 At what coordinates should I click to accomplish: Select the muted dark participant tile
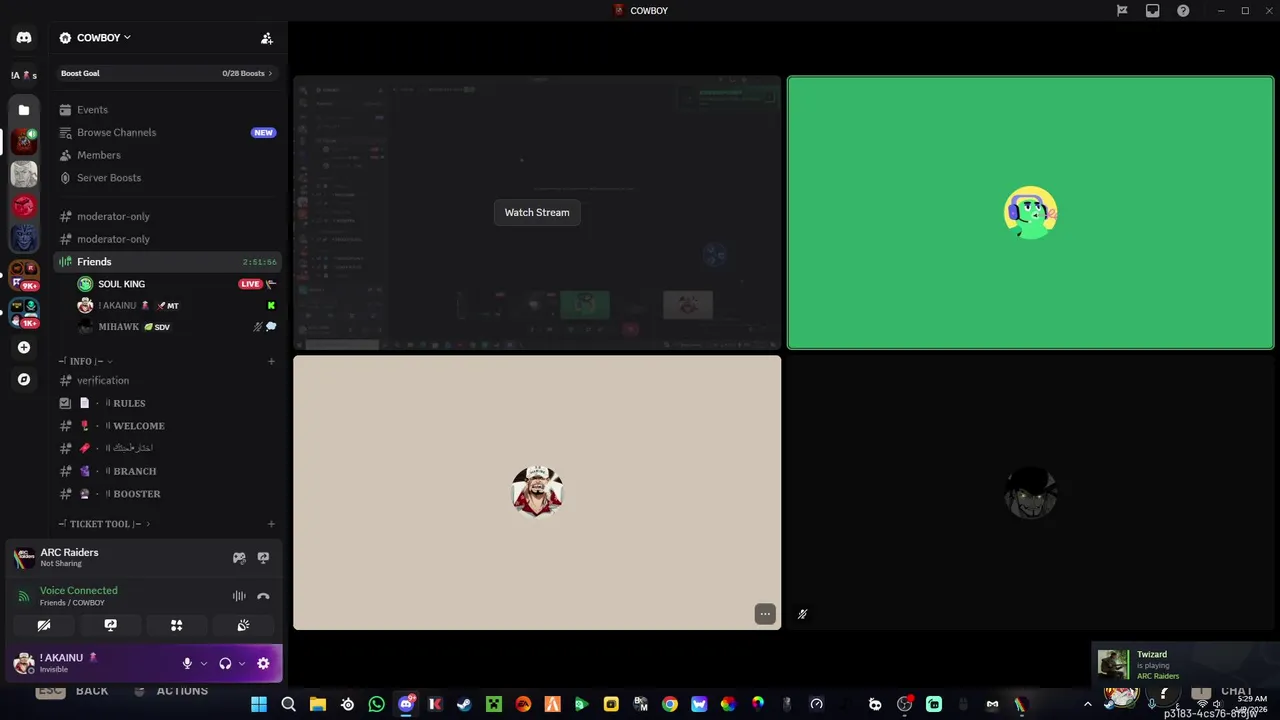[1030, 492]
